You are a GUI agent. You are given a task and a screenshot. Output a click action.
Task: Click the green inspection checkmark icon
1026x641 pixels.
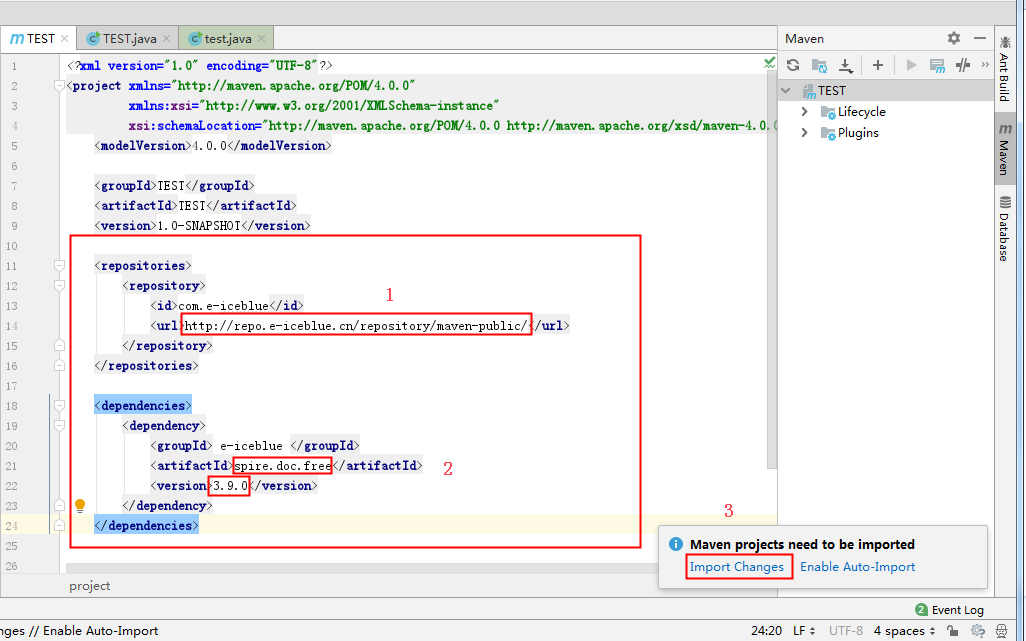770,63
